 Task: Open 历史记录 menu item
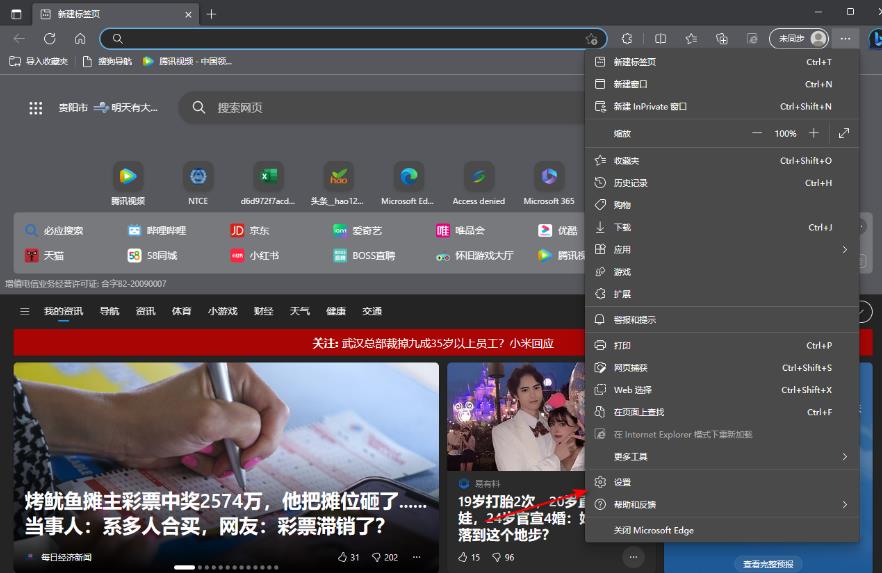722,183
